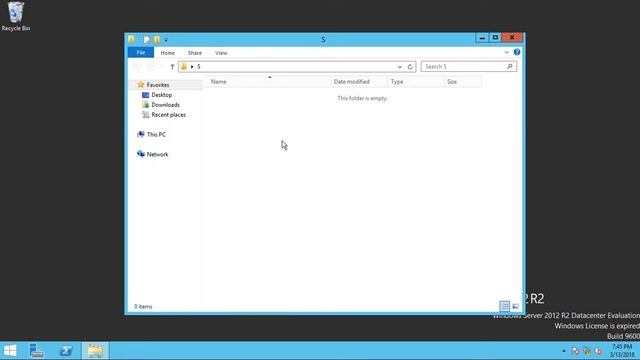Click the Back navigation arrow
The height and width of the screenshot is (360, 640).
coord(138,67)
